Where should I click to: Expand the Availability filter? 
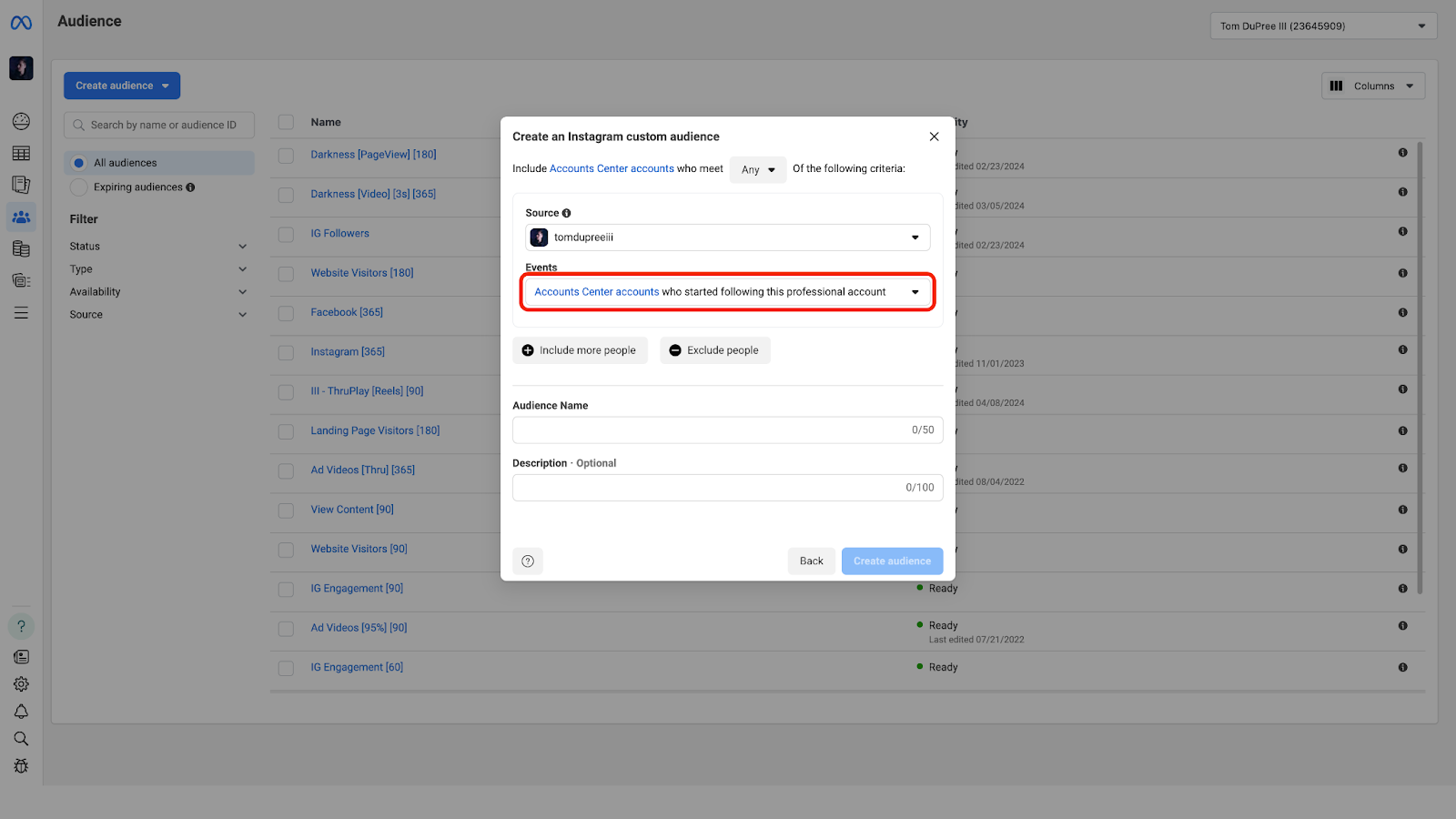158,292
